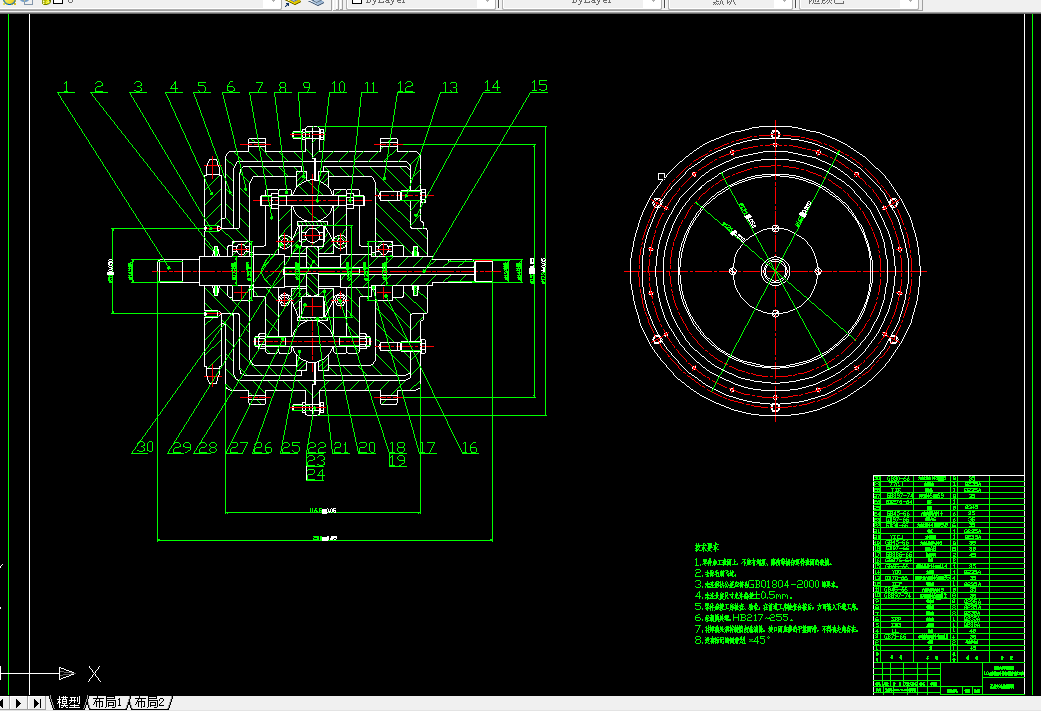Select part balloon number 10
This screenshot has height=711, width=1041.
point(338,86)
